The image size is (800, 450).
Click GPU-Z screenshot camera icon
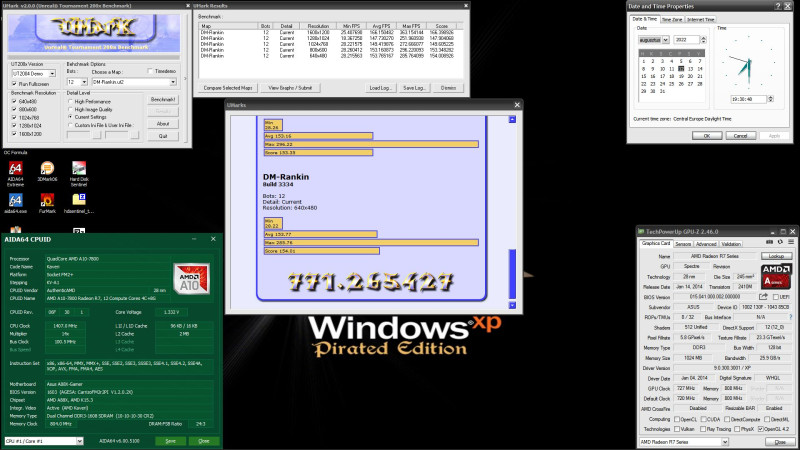tap(769, 242)
